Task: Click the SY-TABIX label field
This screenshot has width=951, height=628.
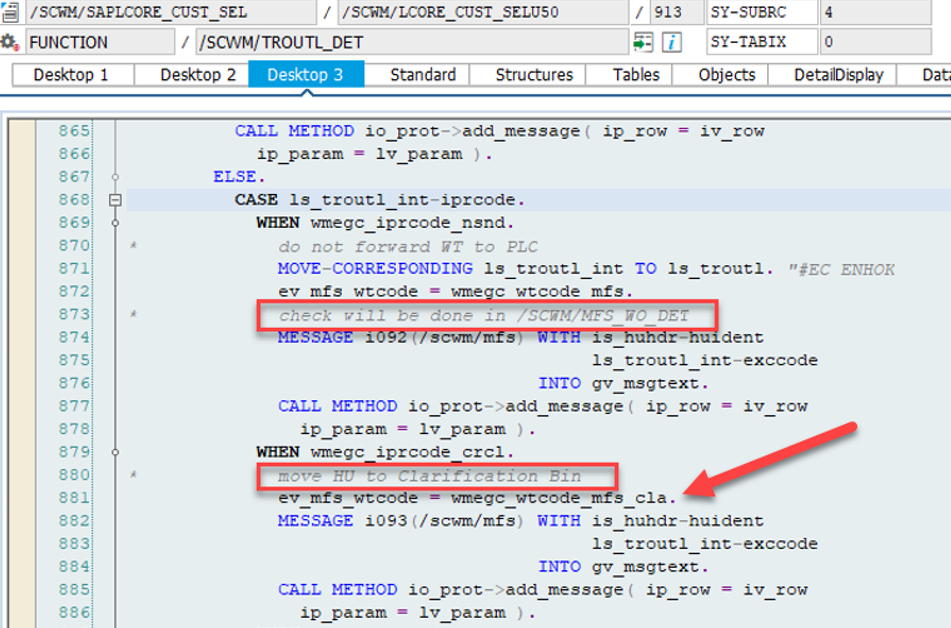Action: pos(762,42)
